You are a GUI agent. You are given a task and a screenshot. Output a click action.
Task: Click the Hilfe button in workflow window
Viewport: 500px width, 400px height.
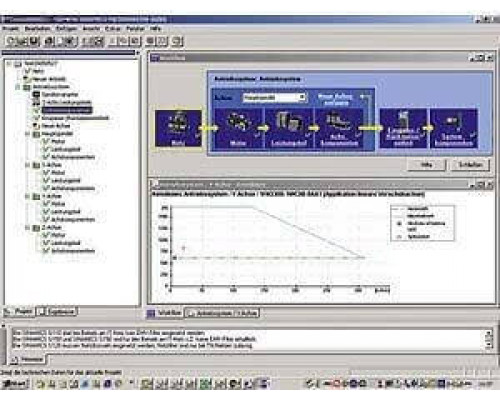point(427,165)
